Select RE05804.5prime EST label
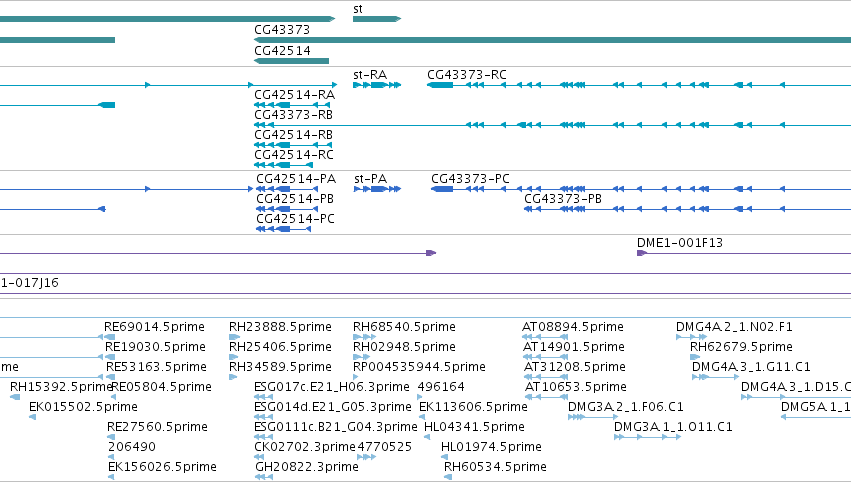 (x=162, y=388)
